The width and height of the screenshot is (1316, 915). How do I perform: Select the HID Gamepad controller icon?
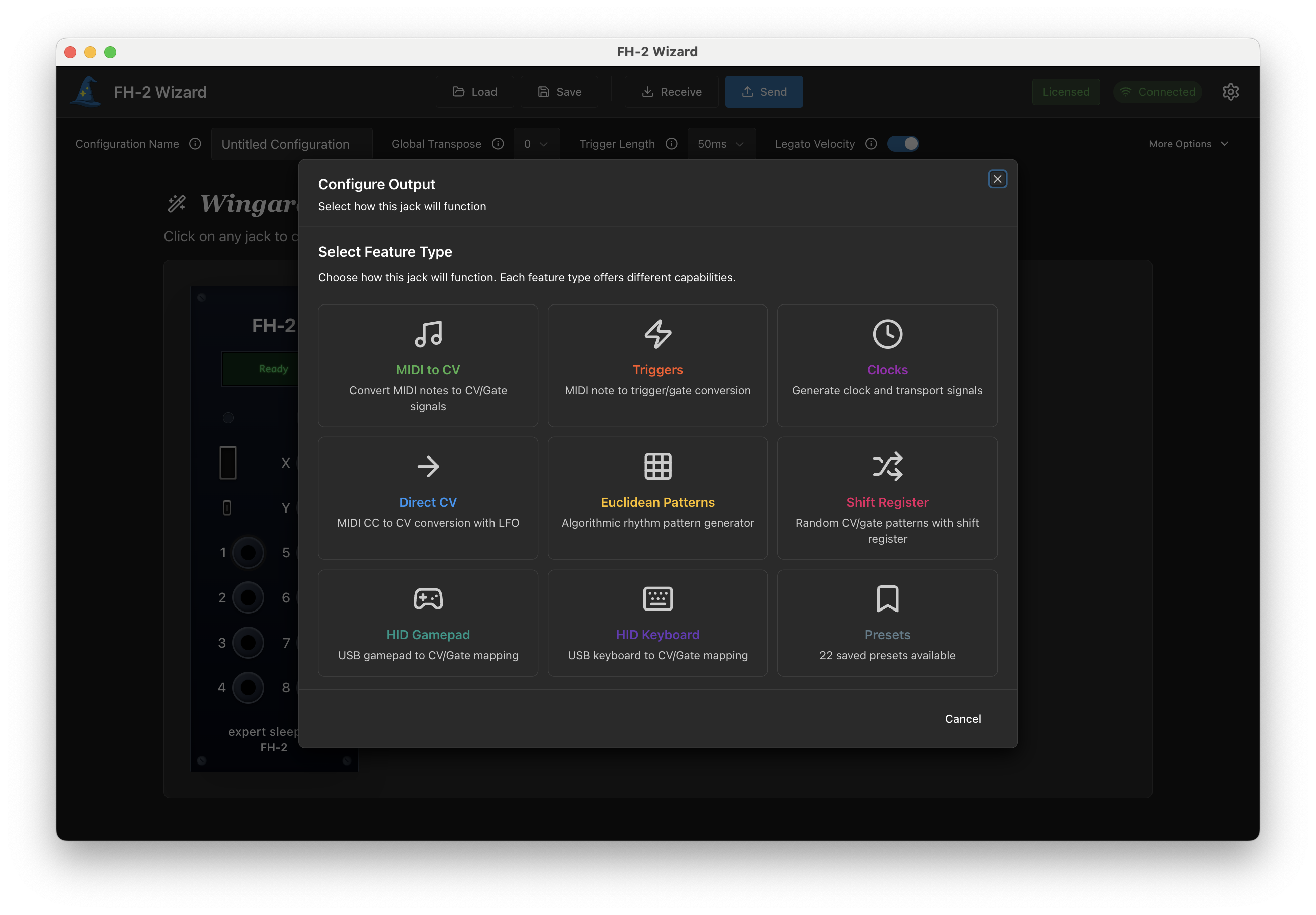[428, 598]
